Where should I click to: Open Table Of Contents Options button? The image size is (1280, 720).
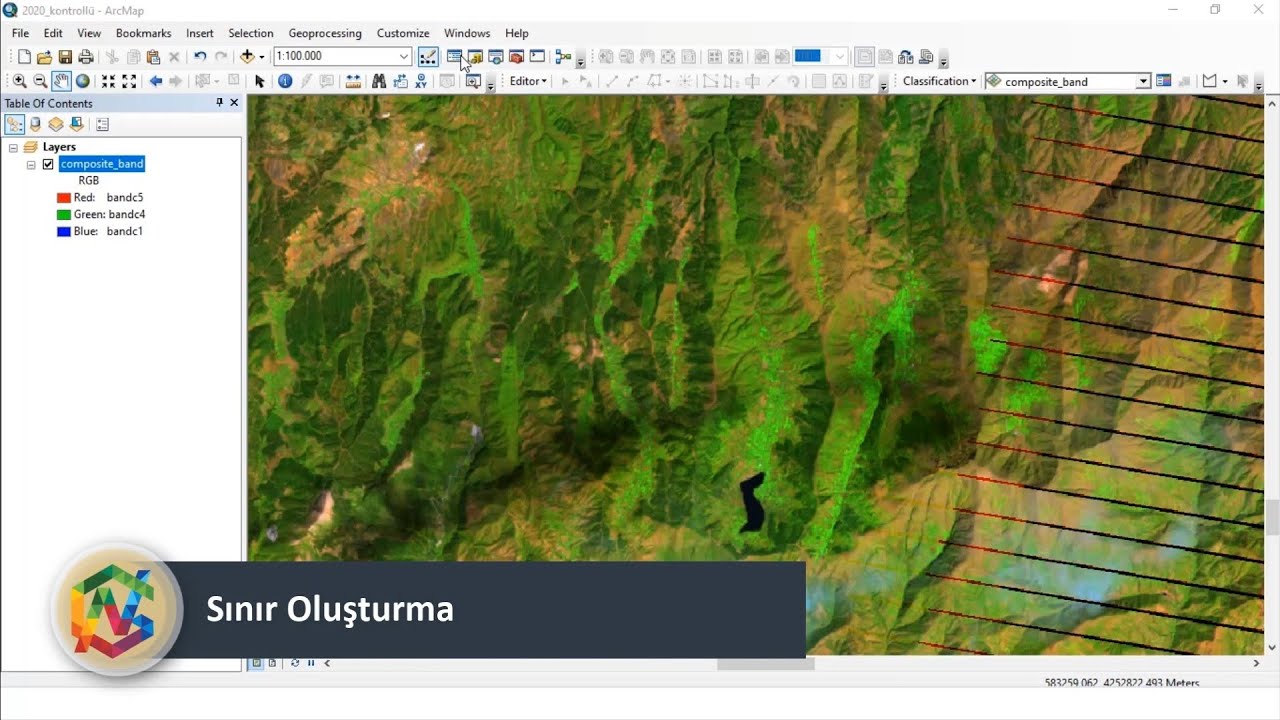[x=102, y=124]
